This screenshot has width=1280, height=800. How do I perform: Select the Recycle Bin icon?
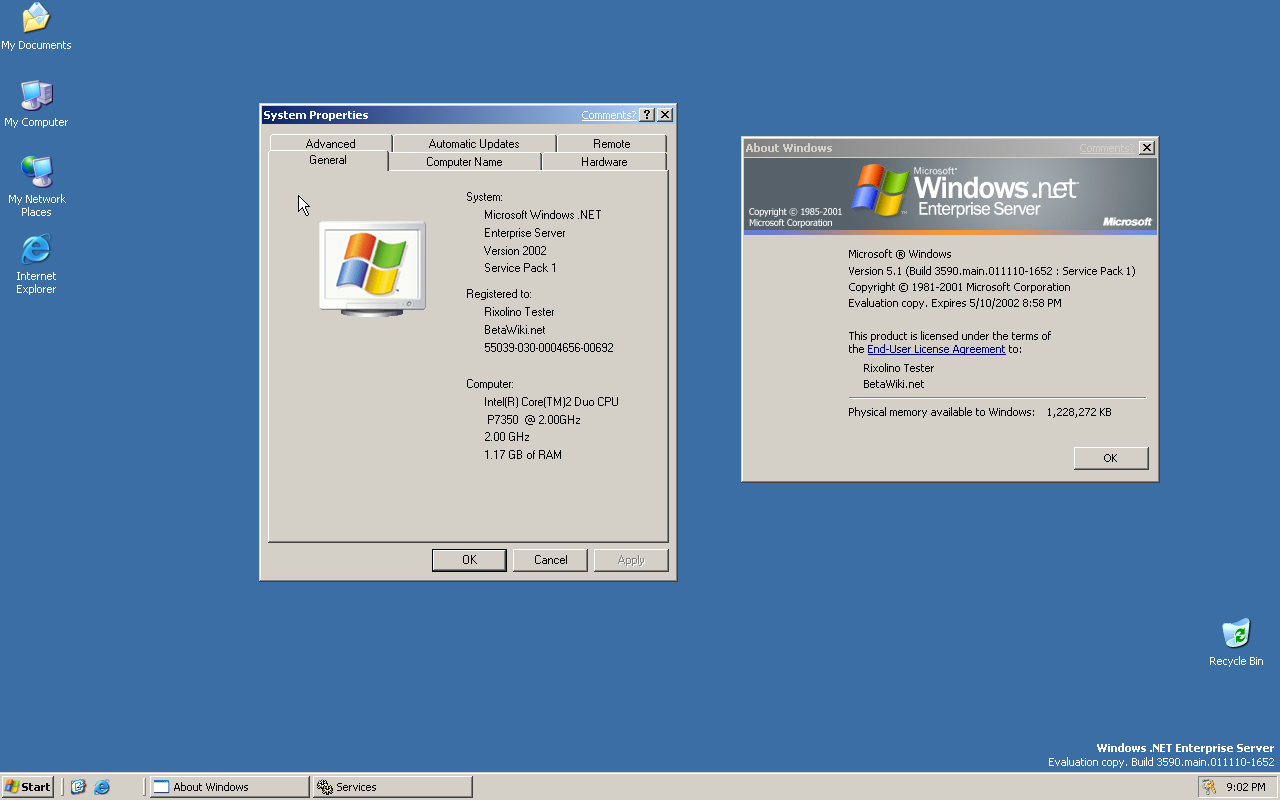[x=1236, y=642]
